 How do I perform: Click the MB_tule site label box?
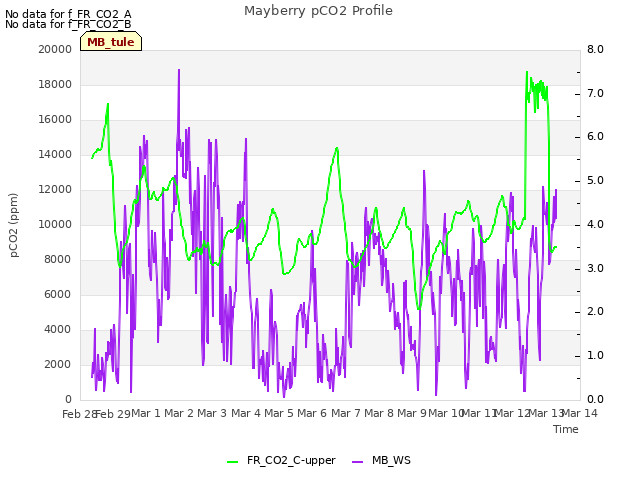(111, 42)
